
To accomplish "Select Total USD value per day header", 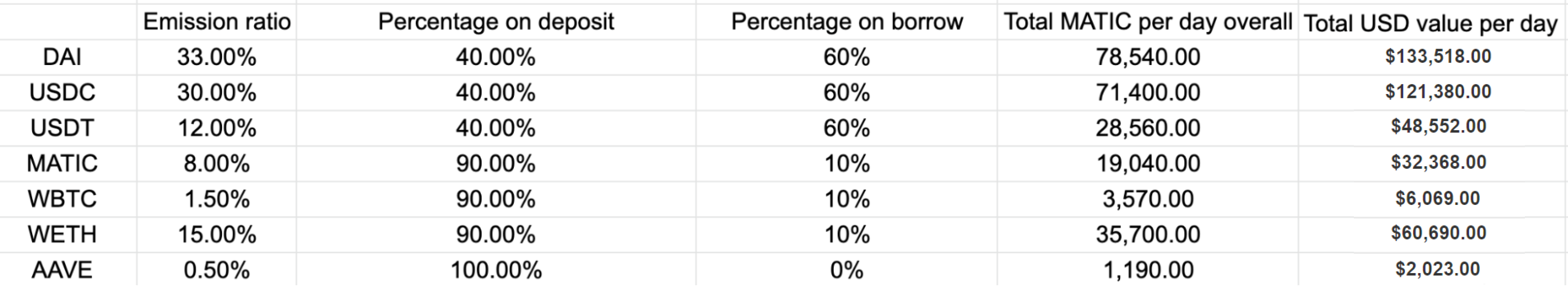I will (x=1430, y=24).
